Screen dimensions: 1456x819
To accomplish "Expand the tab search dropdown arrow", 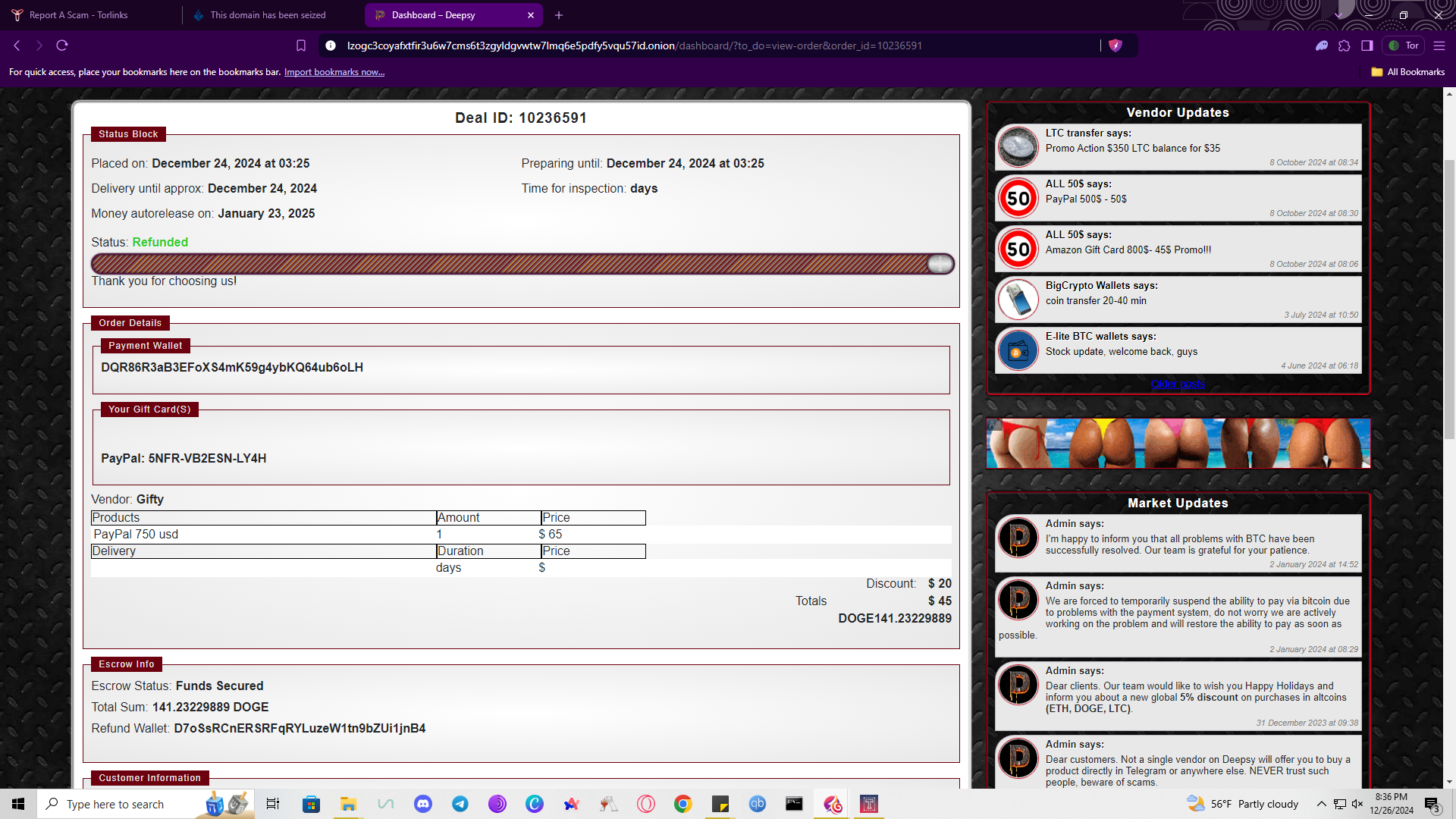I will [x=1339, y=15].
